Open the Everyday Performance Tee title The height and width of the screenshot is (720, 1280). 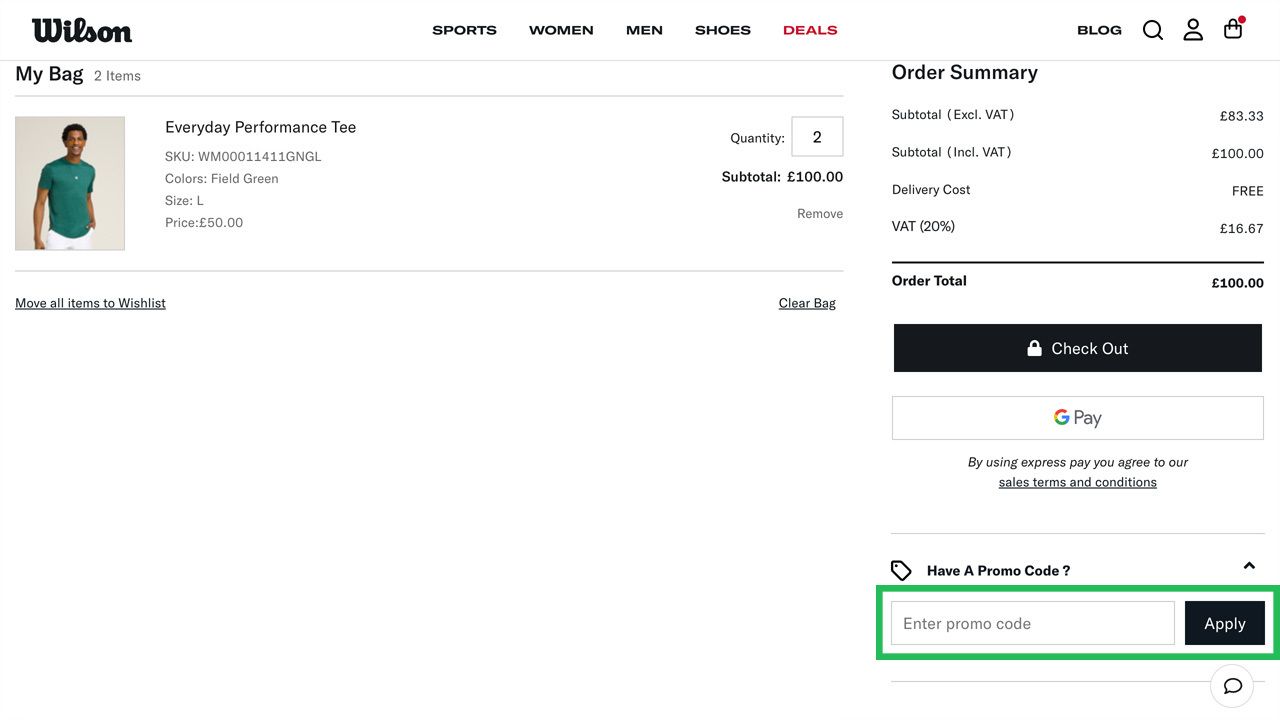(260, 127)
